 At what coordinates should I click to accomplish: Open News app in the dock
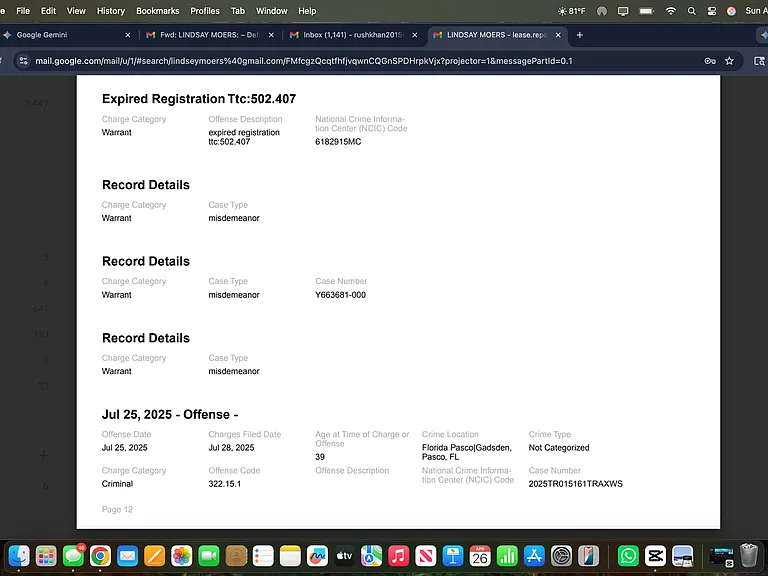(426, 556)
